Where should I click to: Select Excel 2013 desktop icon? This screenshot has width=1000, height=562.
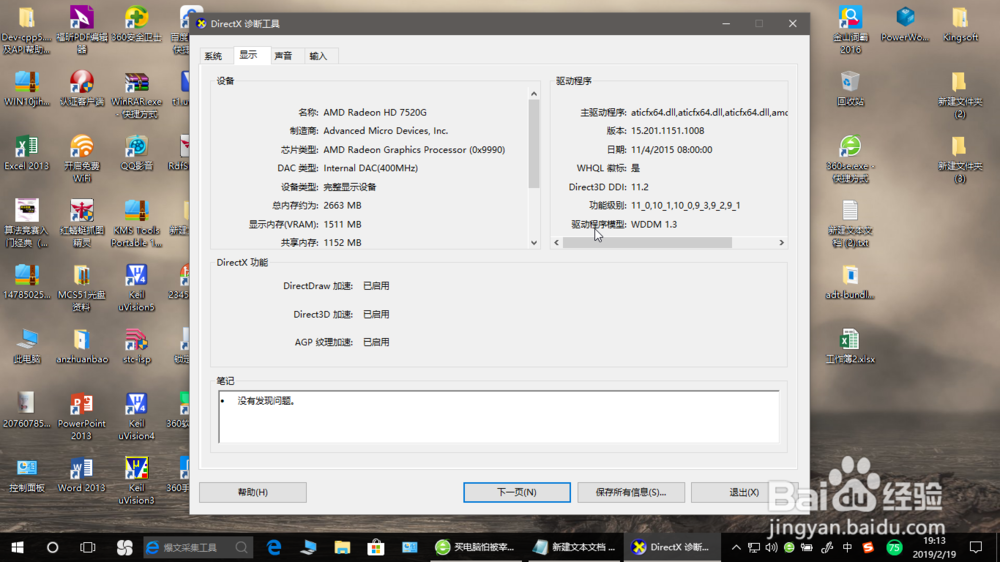pos(26,153)
